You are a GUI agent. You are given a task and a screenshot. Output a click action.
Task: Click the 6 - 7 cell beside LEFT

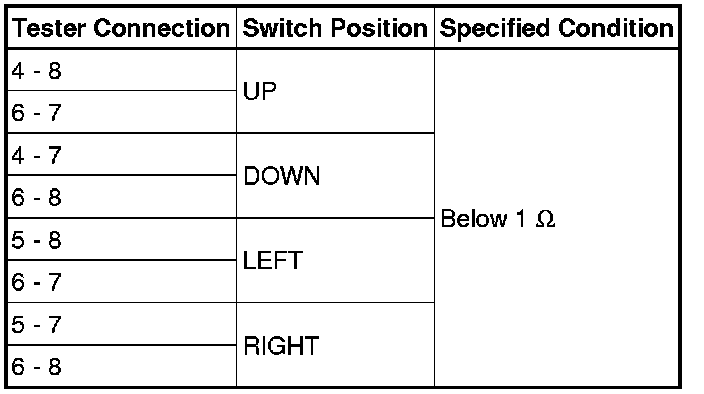coord(122,281)
